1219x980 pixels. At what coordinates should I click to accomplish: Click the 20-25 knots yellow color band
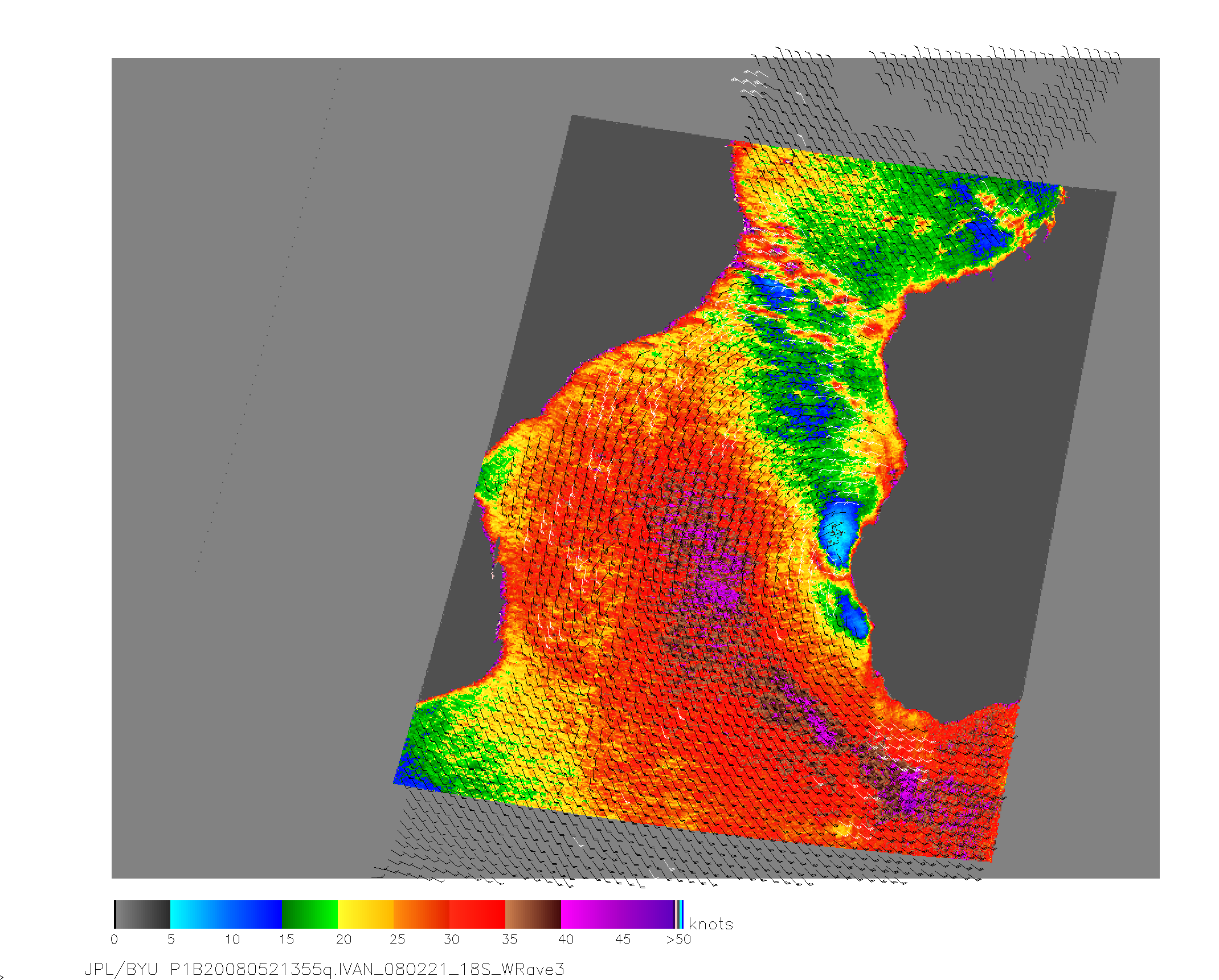click(x=366, y=914)
